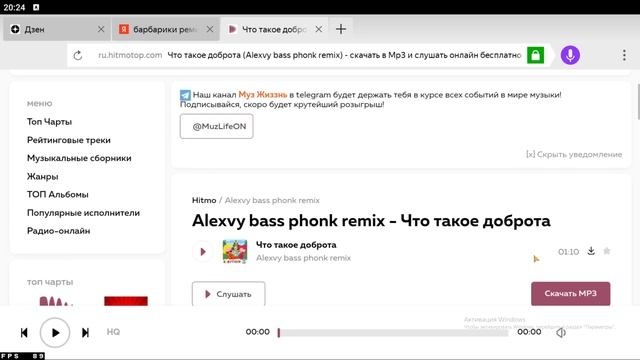Viewport: 640px width, 360px height.
Task: Click the player volume speaker icon
Action: (x=561, y=333)
